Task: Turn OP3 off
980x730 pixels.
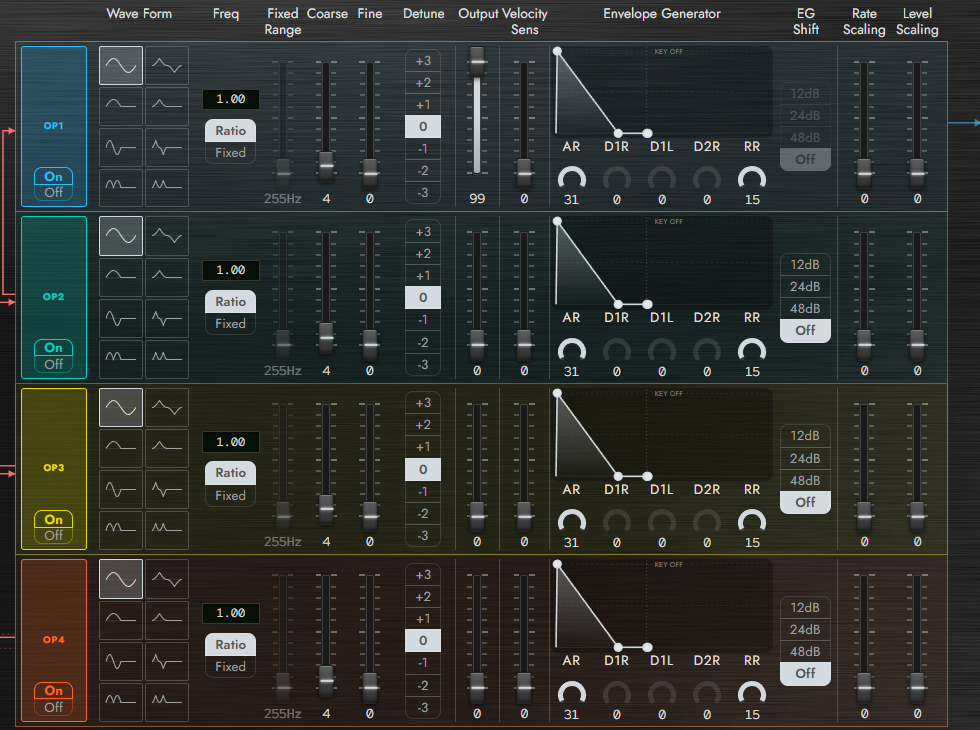Action: tap(53, 536)
